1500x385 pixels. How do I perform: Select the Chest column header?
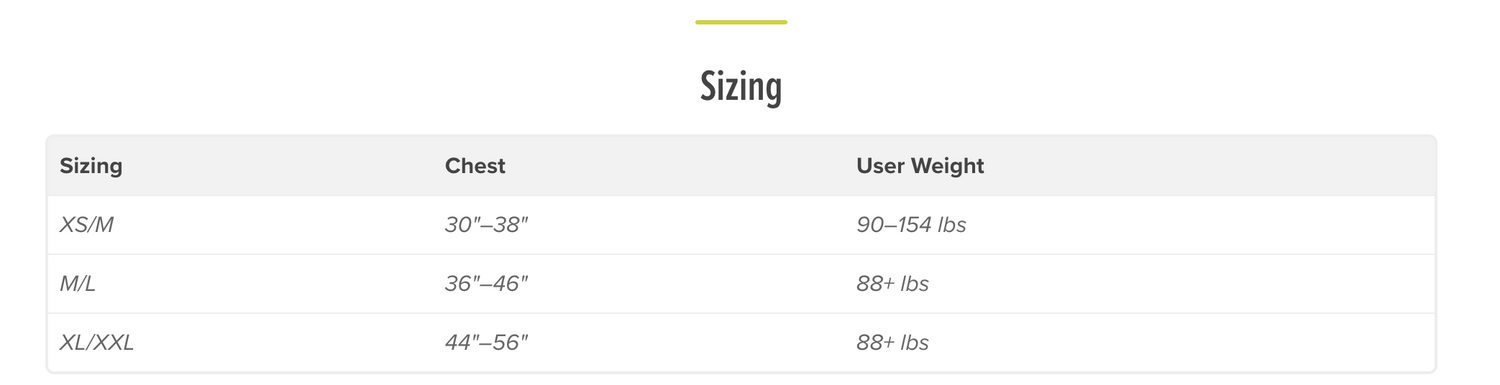pyautogui.click(x=475, y=166)
